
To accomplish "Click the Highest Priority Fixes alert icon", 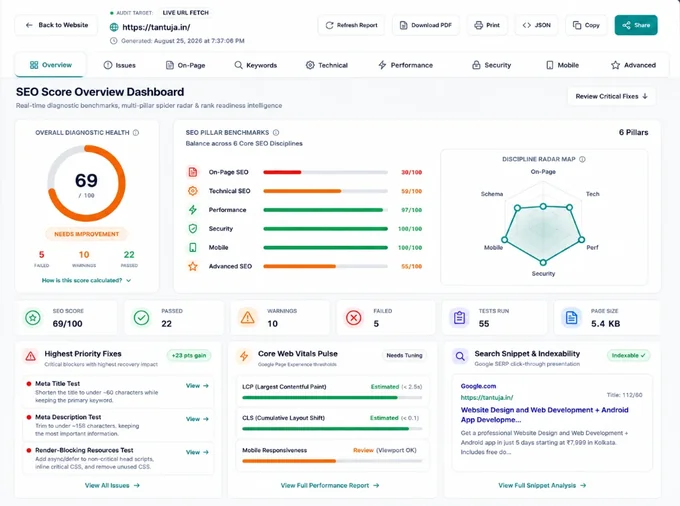I will tap(30, 356).
